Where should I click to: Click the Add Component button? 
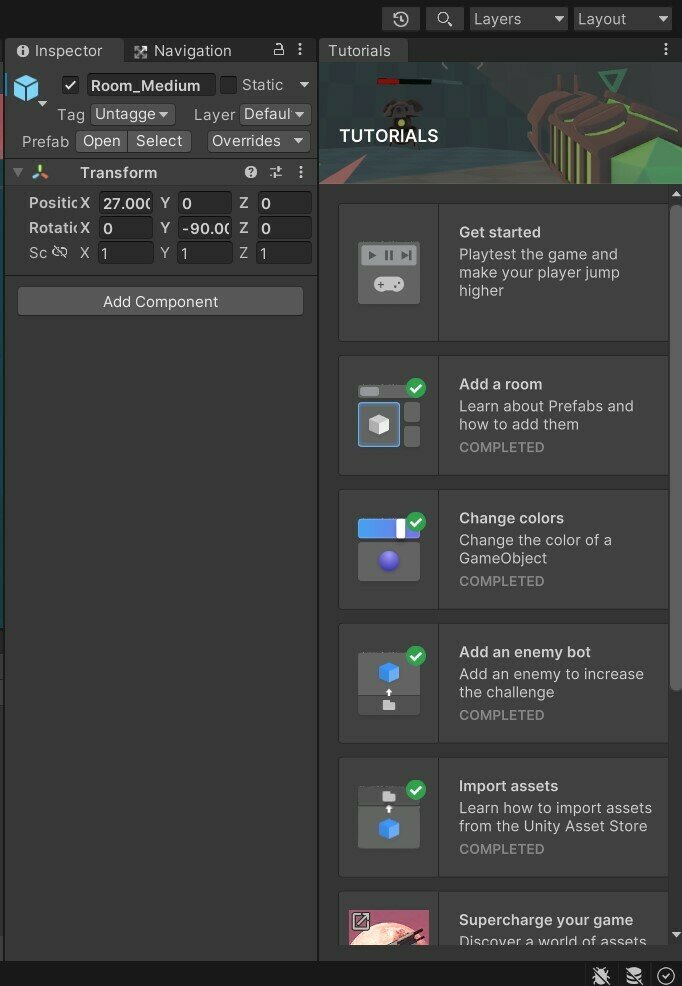160,302
